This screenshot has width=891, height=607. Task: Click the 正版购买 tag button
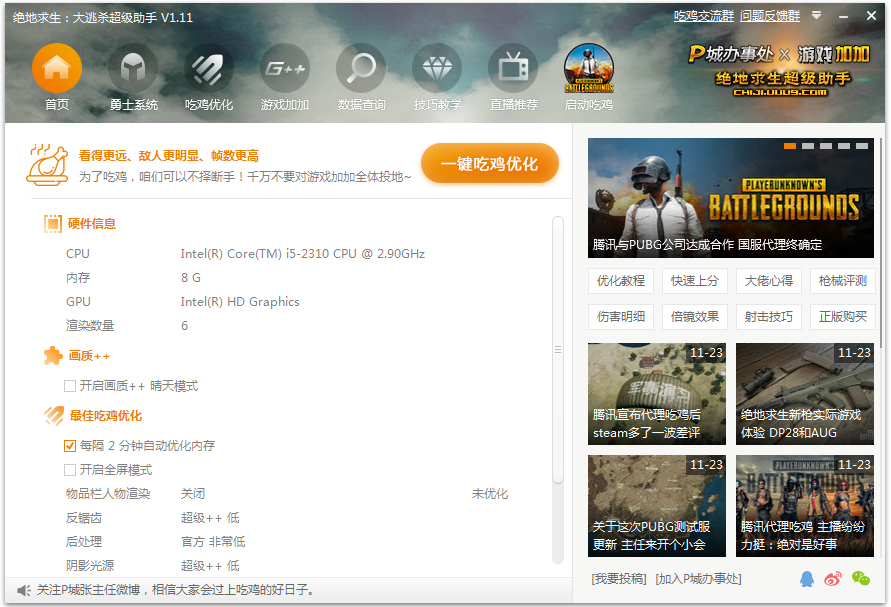pos(842,317)
